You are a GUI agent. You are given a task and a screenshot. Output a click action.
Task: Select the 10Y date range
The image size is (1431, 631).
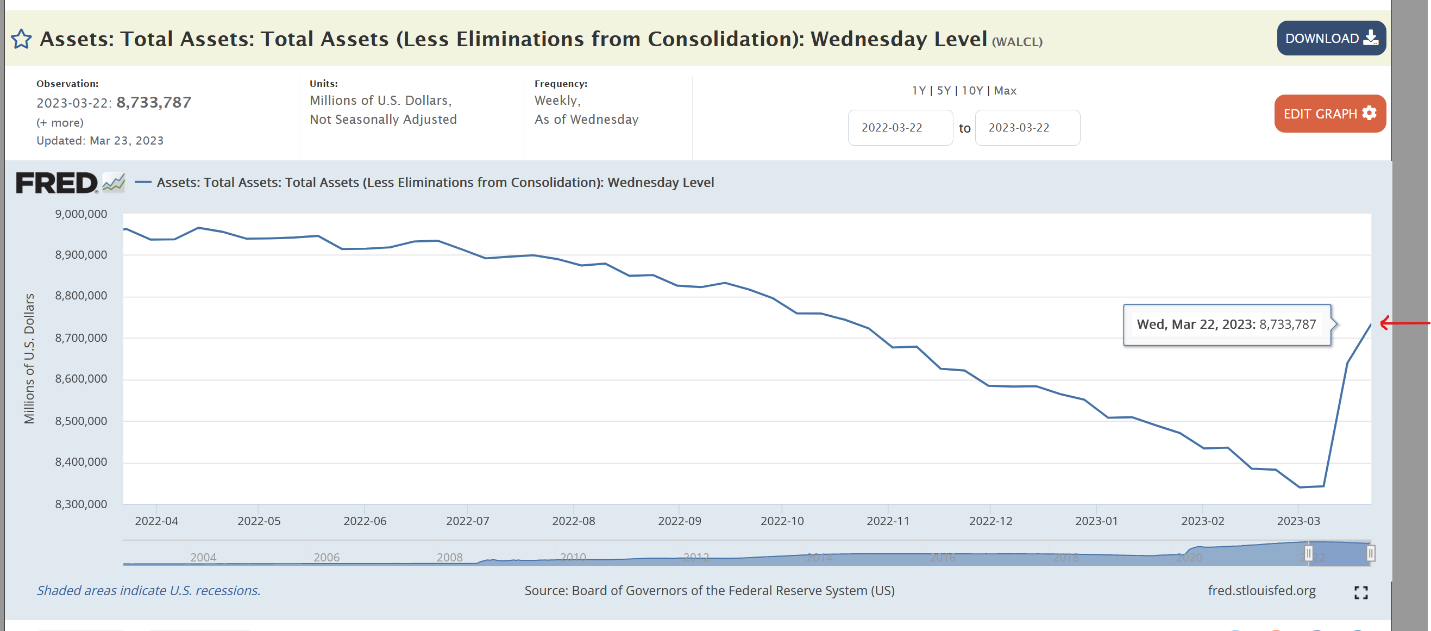click(x=971, y=91)
